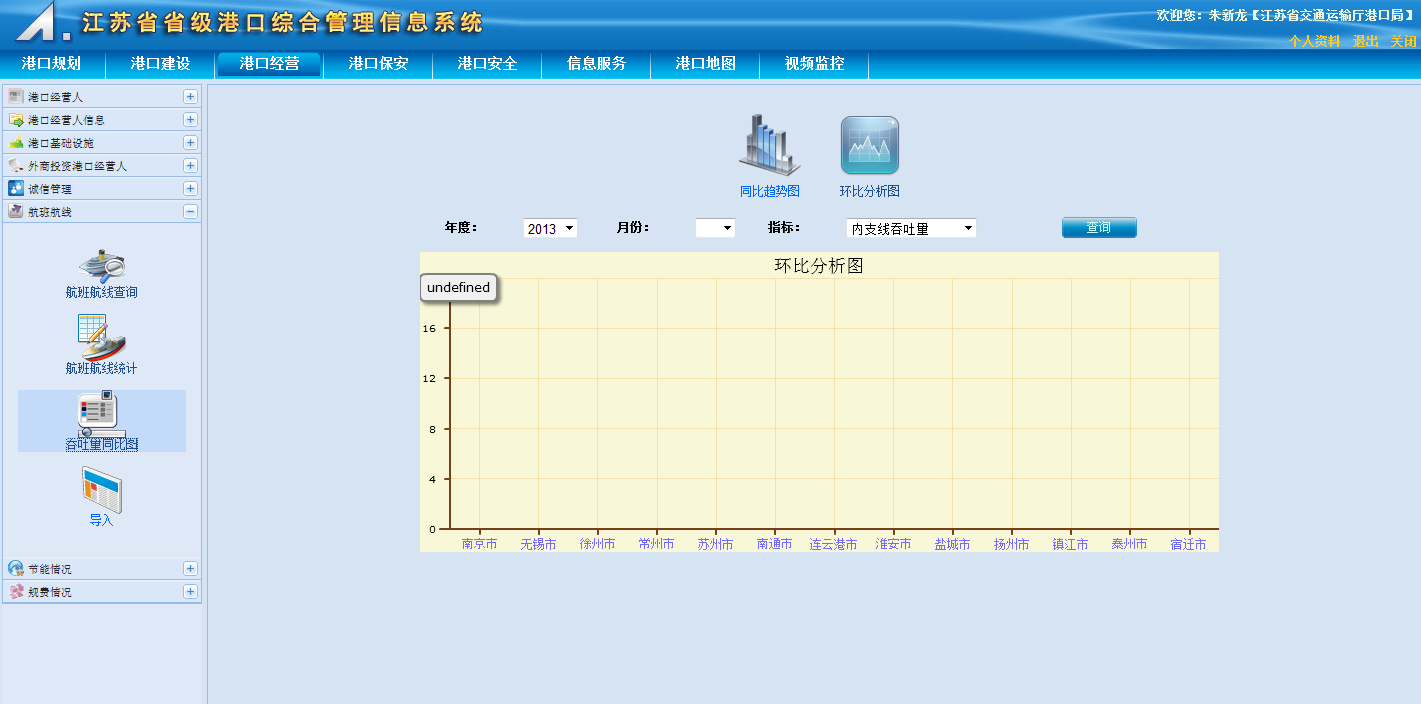Image resolution: width=1421 pixels, height=704 pixels.
Task: Click the 退出 logout link
Action: tap(1365, 41)
